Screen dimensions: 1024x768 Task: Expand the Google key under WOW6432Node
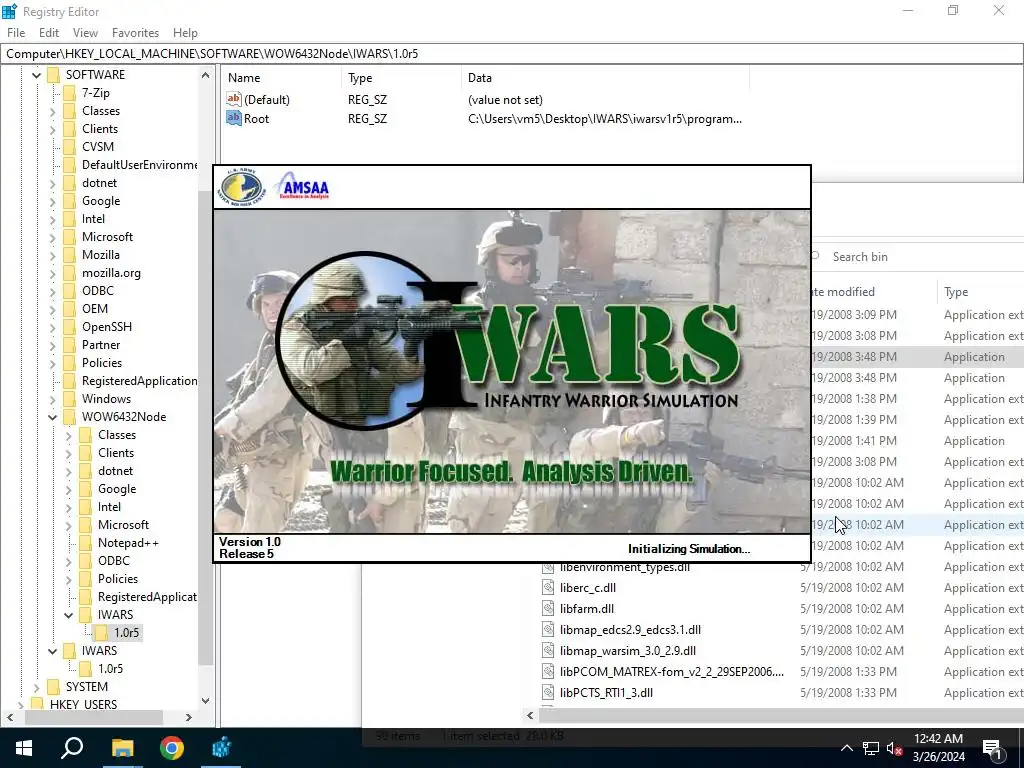click(69, 489)
